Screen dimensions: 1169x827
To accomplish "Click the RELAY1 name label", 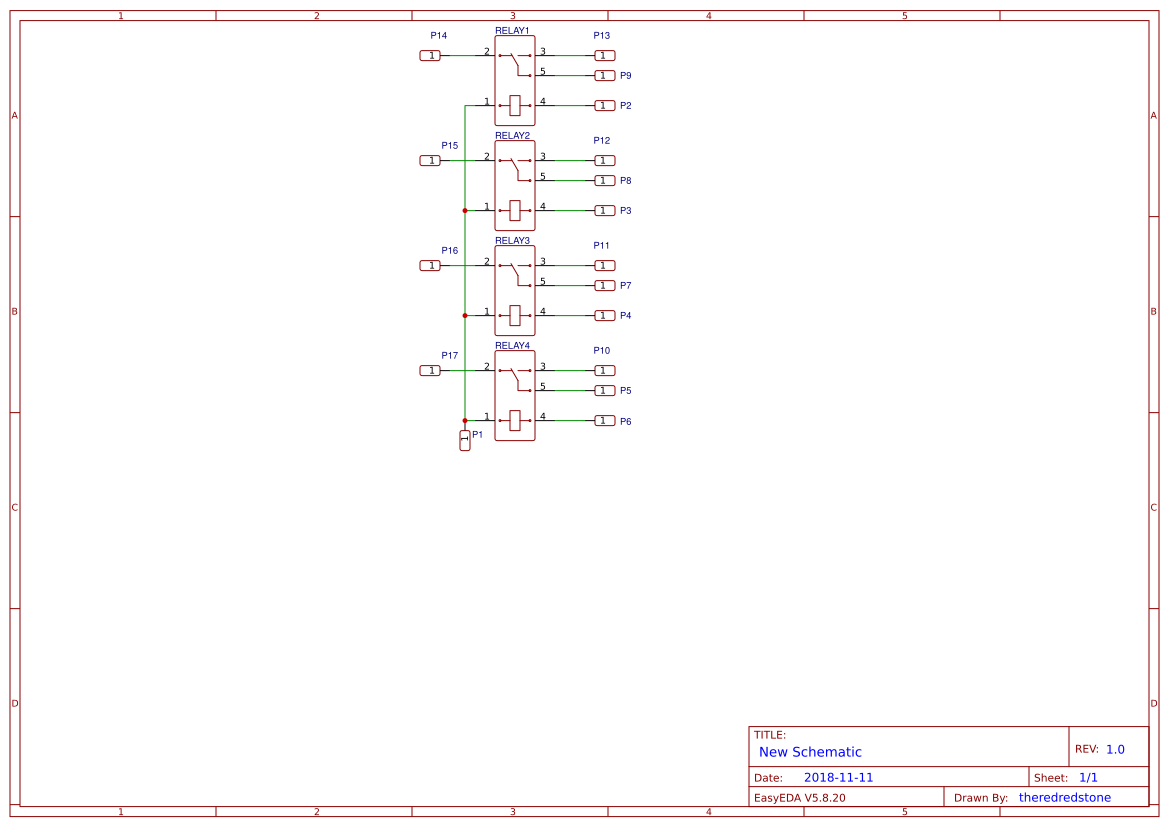I will tap(512, 31).
